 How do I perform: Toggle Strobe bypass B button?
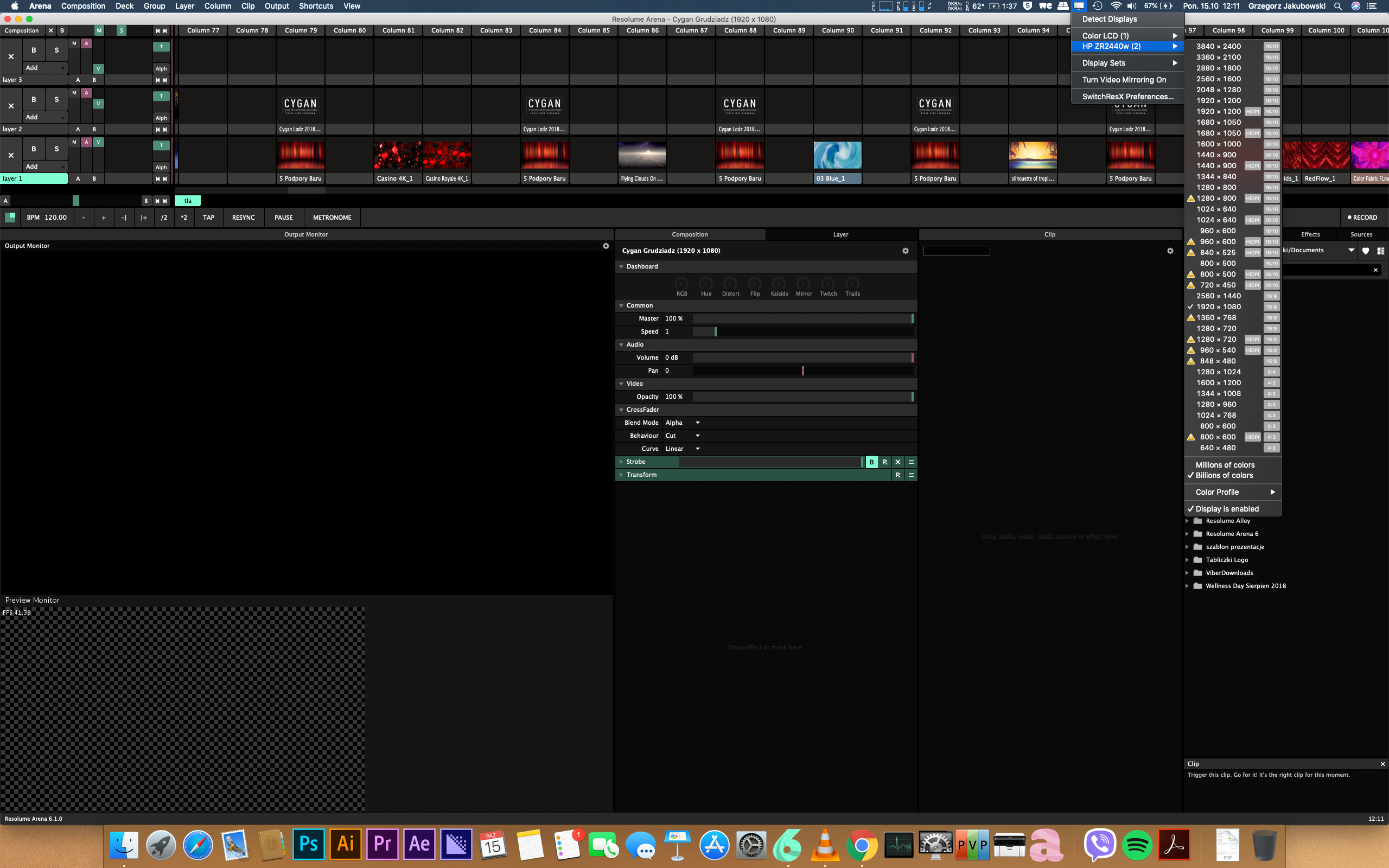871,462
